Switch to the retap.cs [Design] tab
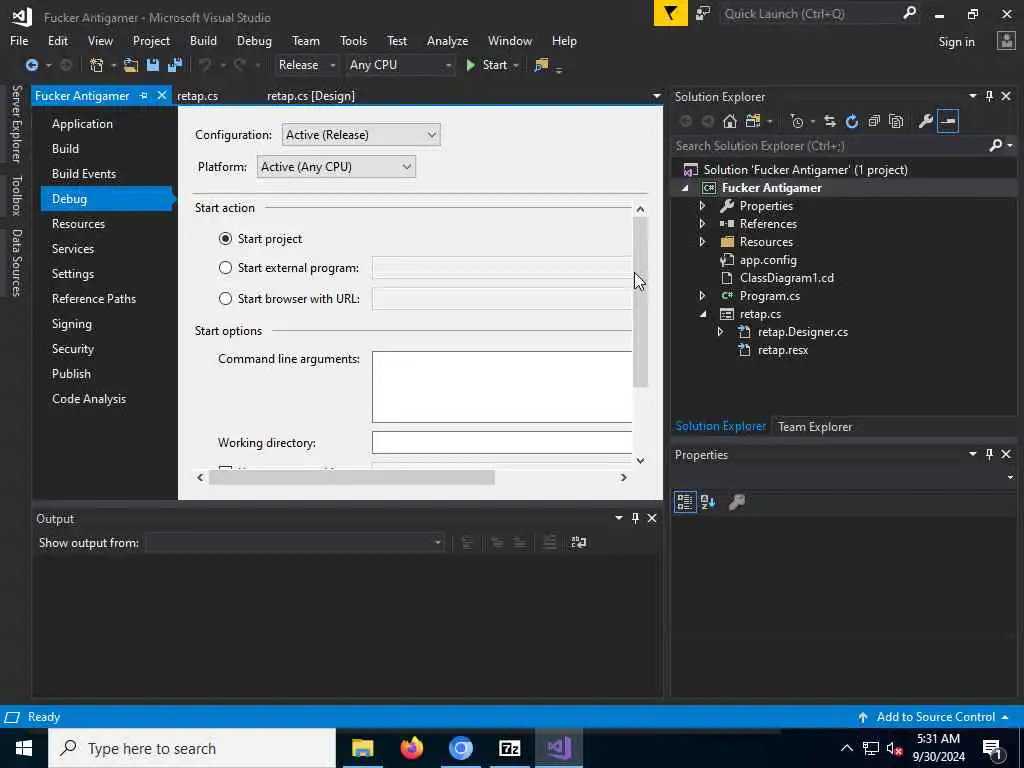Viewport: 1024px width, 768px height. tap(311, 96)
